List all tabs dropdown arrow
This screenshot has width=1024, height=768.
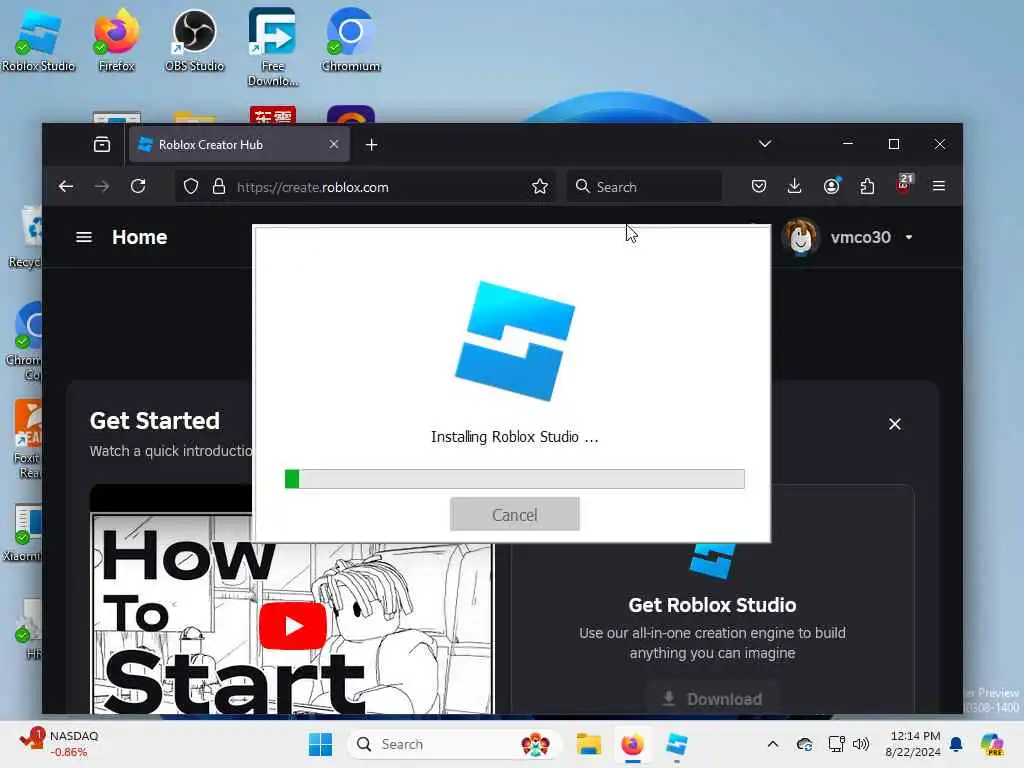coord(765,144)
